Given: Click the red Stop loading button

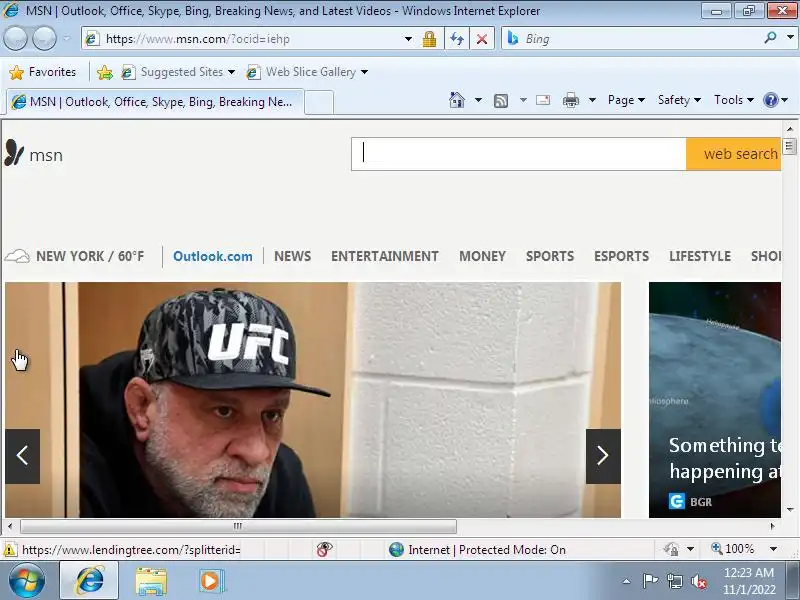Looking at the screenshot, I should tap(482, 39).
